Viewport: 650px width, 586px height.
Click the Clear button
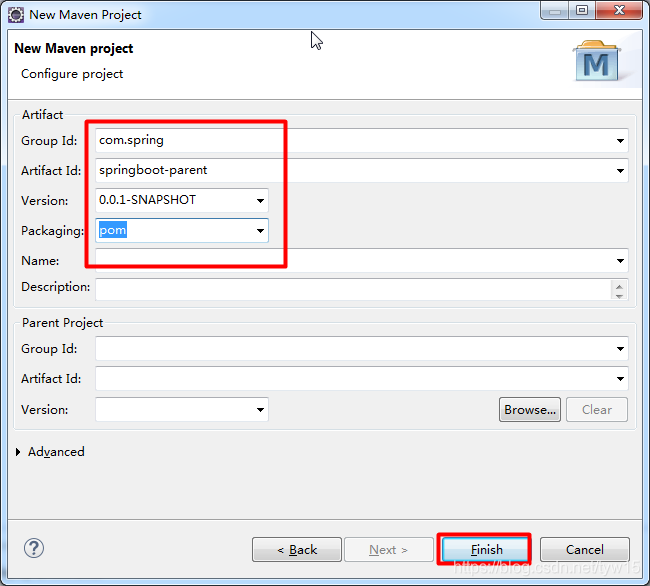597,409
